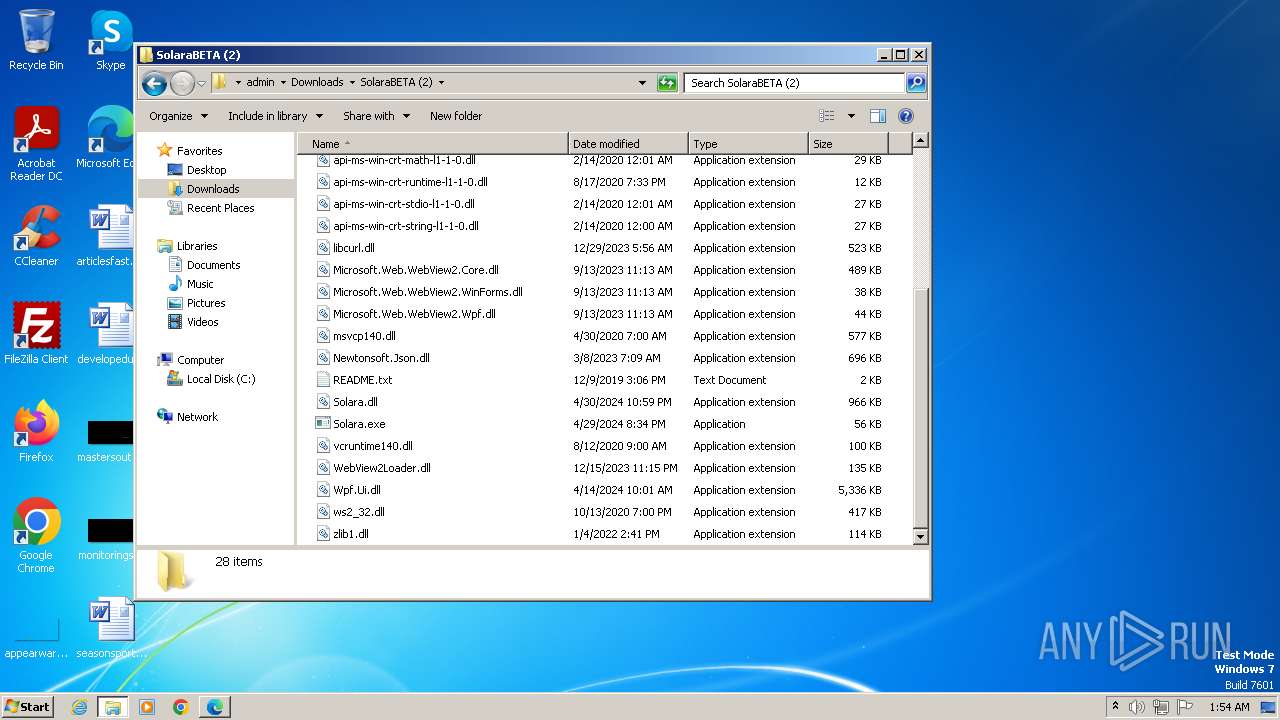The width and height of the screenshot is (1280, 720).
Task: Click file list scrollbar down arrow
Action: 921,537
